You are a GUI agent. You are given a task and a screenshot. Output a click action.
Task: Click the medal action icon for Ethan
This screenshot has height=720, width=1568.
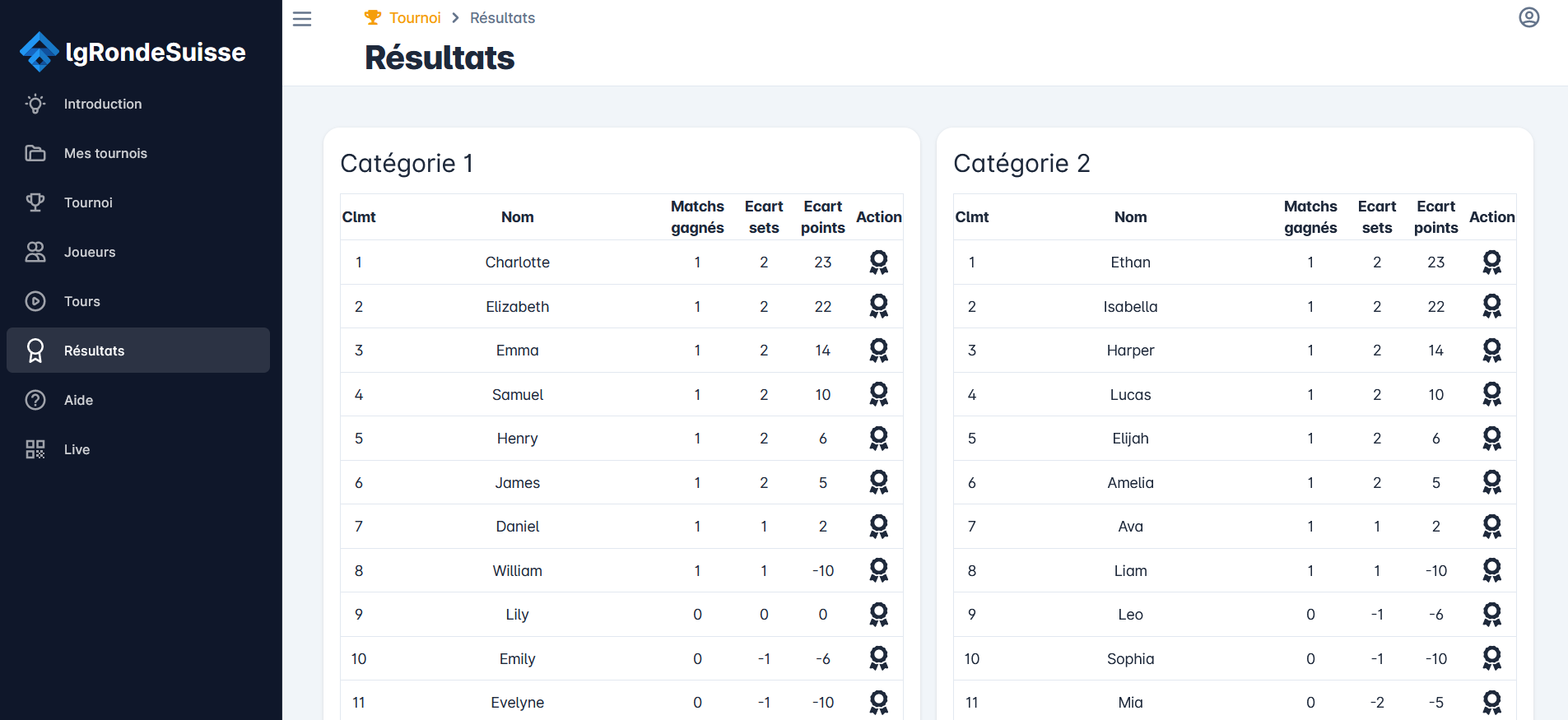click(1492, 262)
